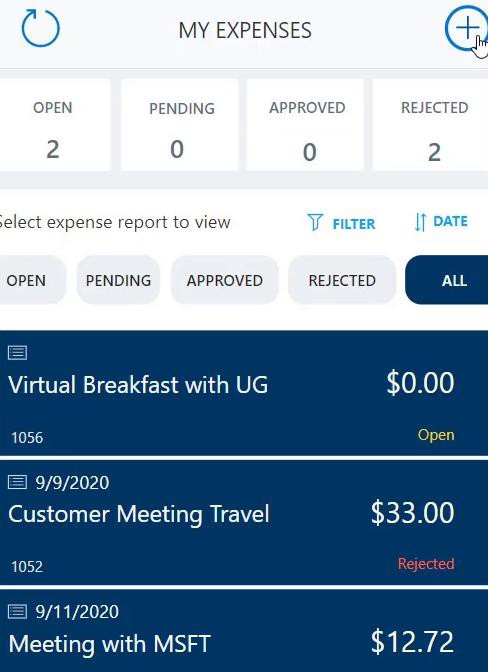
Task: Select the PENDING summary tile
Action: [180, 125]
